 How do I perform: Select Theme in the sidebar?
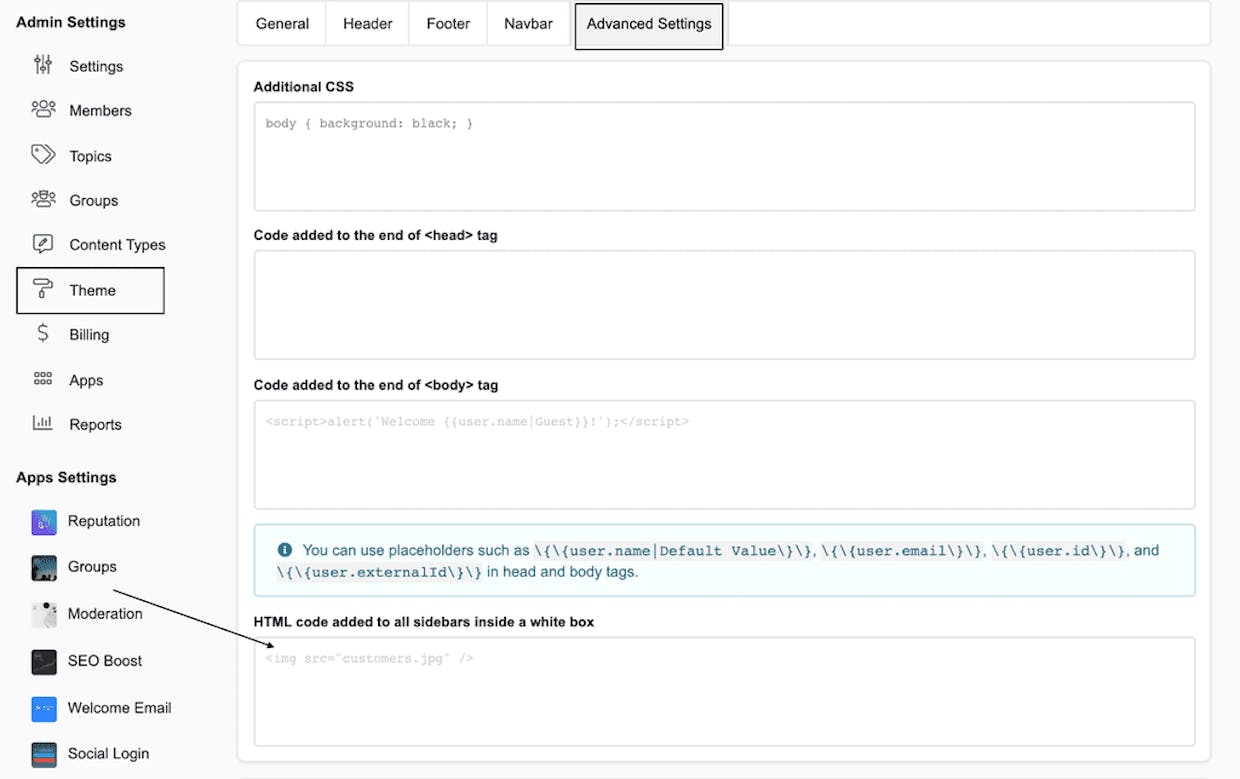tap(90, 290)
